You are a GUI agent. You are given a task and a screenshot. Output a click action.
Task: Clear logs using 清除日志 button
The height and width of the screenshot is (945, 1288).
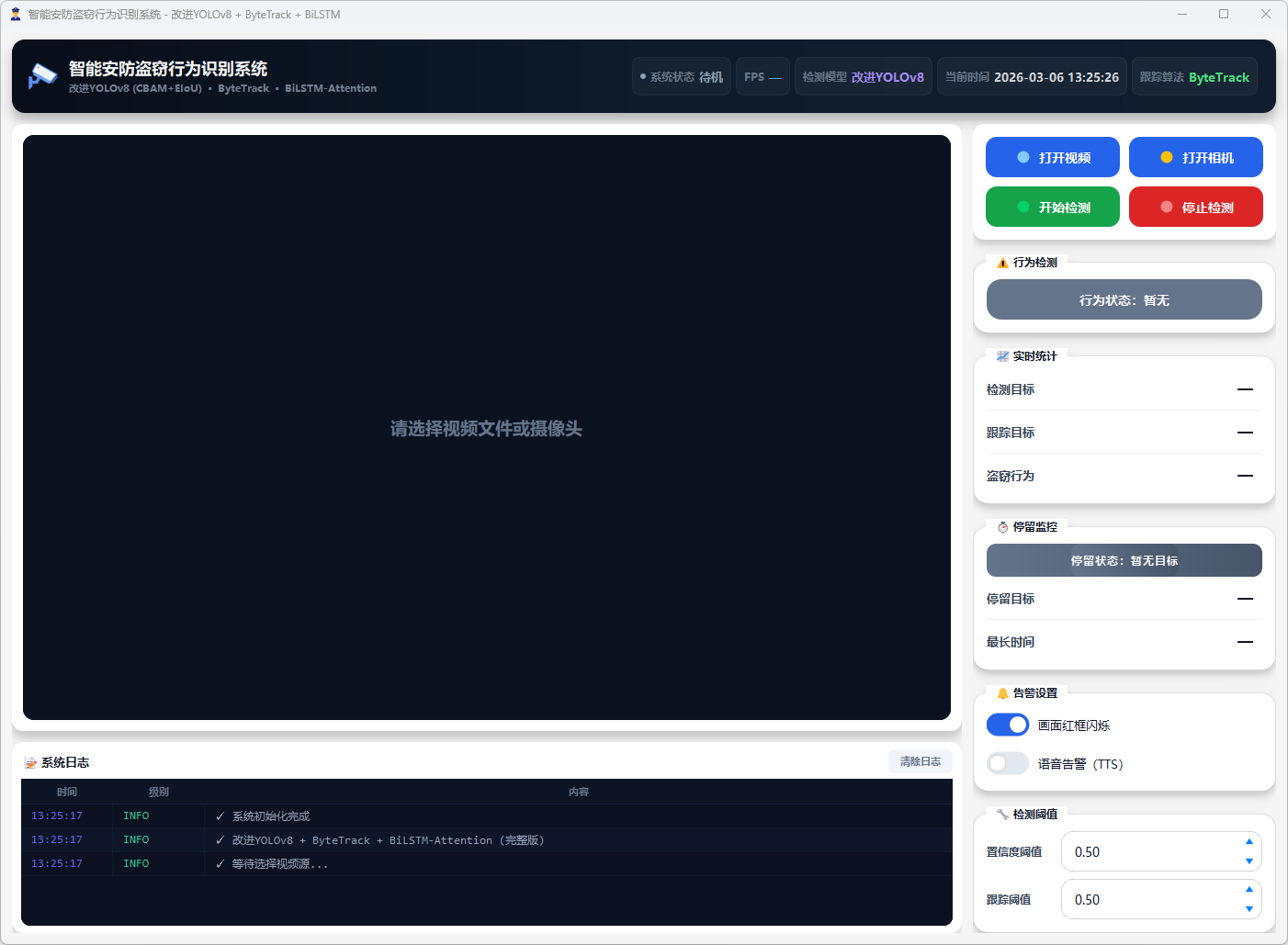(920, 762)
